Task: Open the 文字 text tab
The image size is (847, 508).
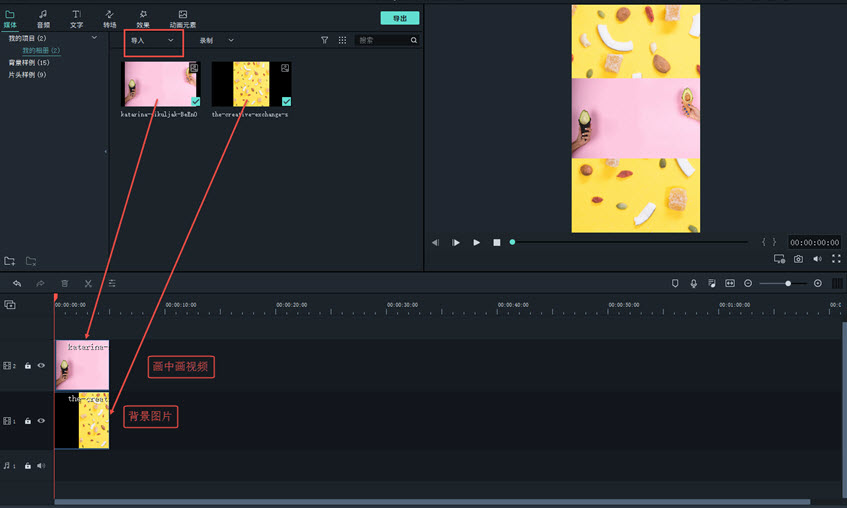Action: pyautogui.click(x=76, y=18)
